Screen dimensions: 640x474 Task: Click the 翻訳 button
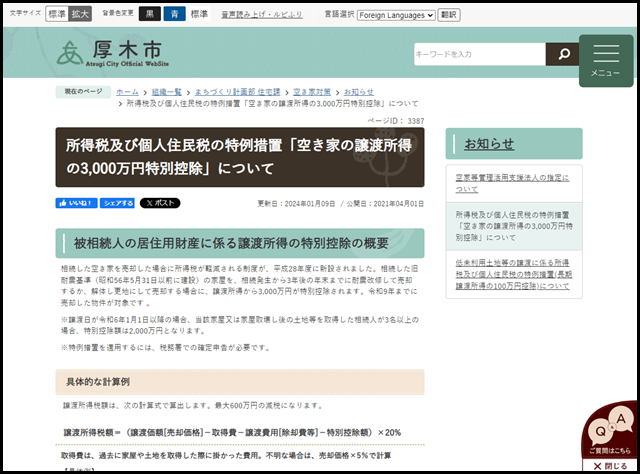(x=449, y=15)
